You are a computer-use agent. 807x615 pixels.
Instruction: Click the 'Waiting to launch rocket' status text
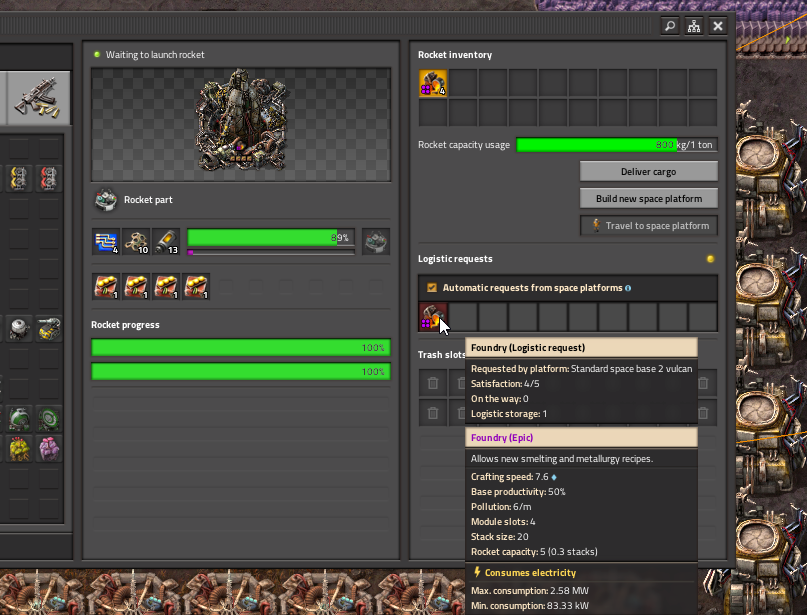tap(155, 55)
